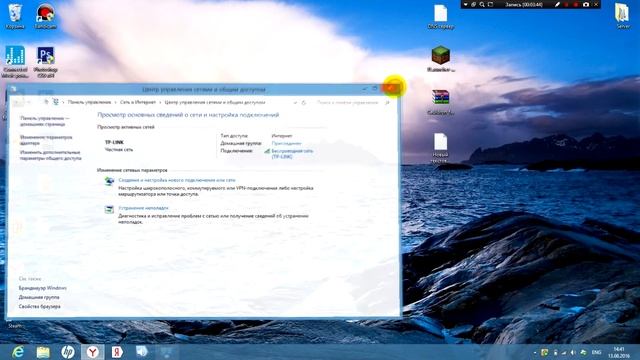Open the Беспроводная сеть (TP-LINK) connection link
This screenshot has height=360, width=640.
292,153
